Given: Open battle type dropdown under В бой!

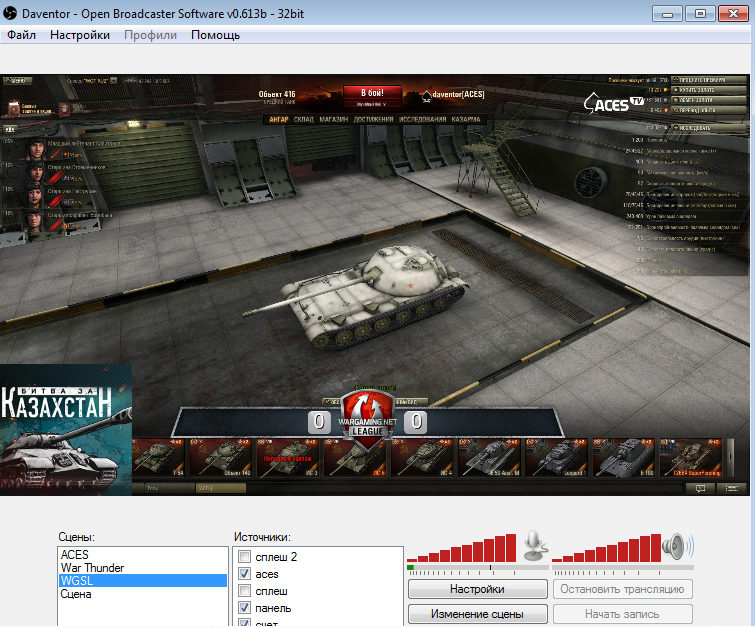Looking at the screenshot, I should [372, 104].
